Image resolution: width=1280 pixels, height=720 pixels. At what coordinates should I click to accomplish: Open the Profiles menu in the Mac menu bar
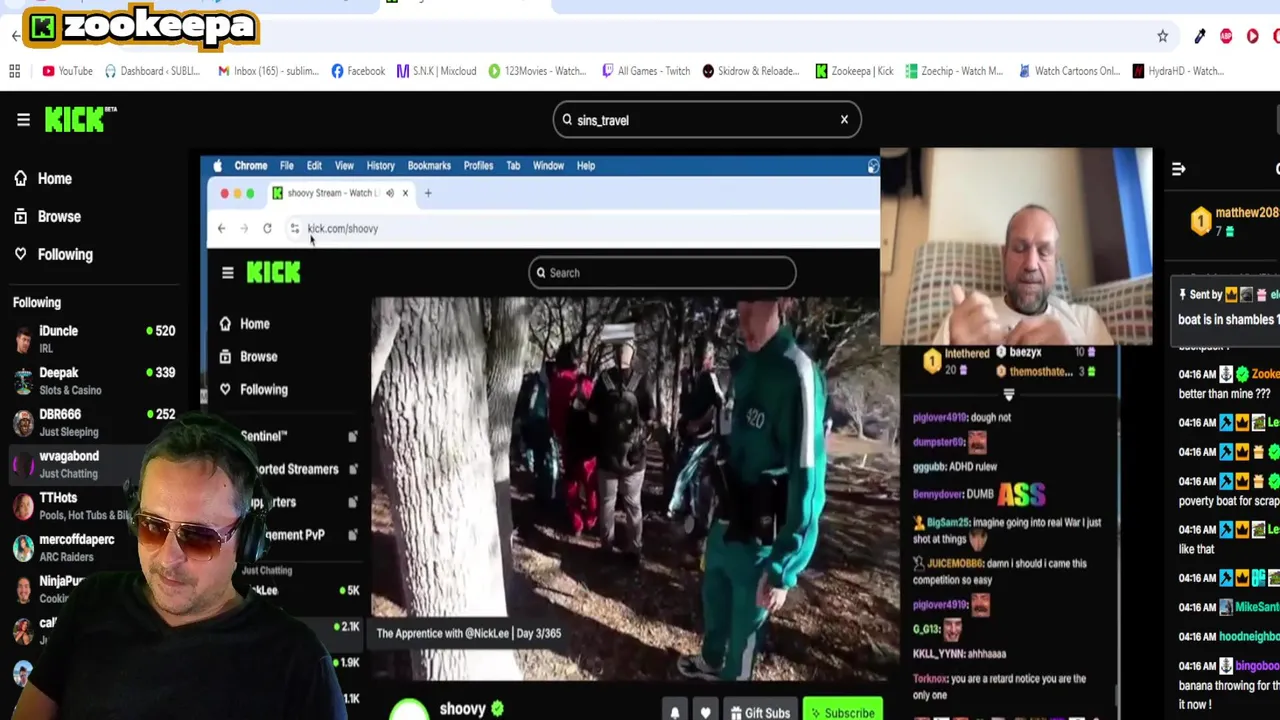pyautogui.click(x=478, y=166)
